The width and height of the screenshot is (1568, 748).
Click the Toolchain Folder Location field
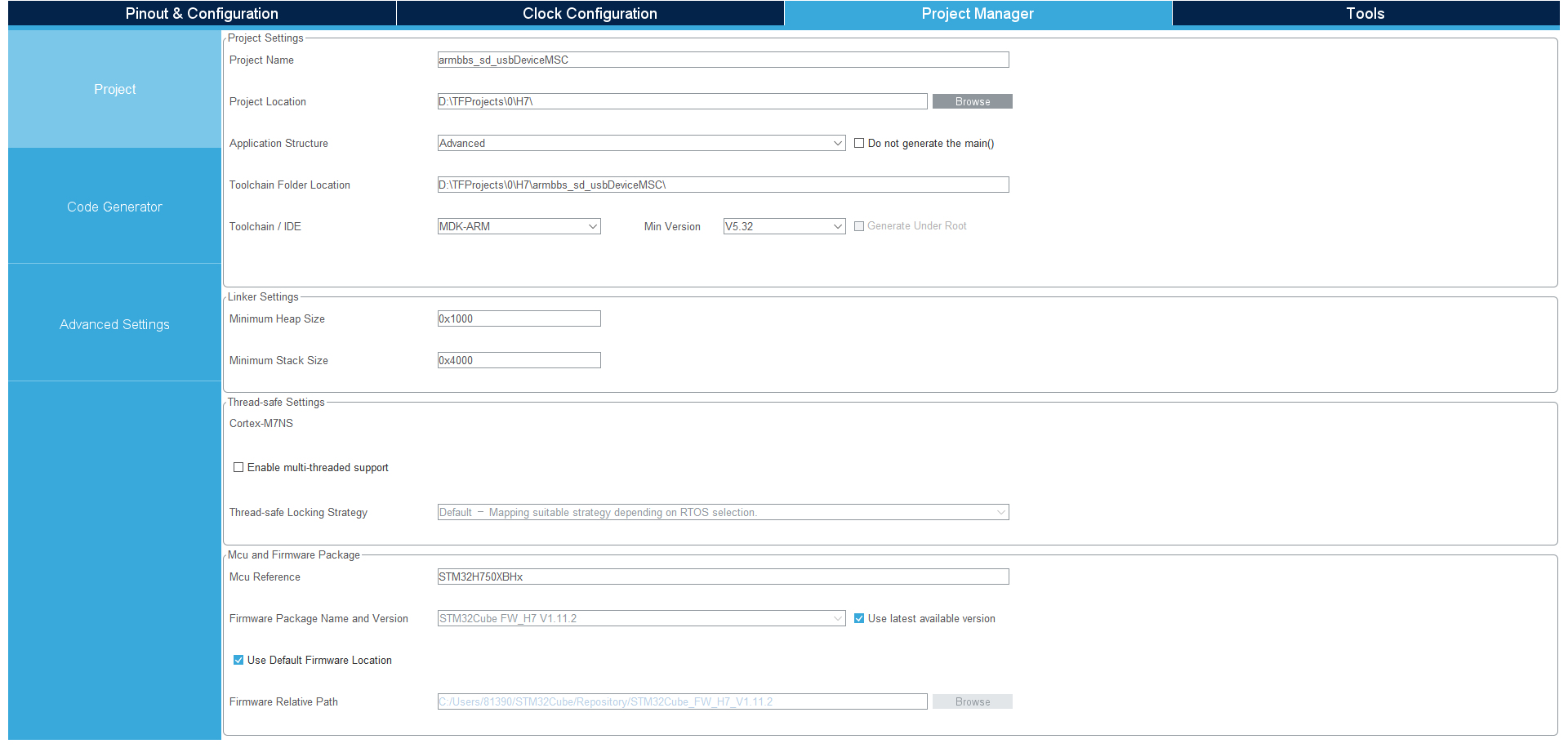723,185
